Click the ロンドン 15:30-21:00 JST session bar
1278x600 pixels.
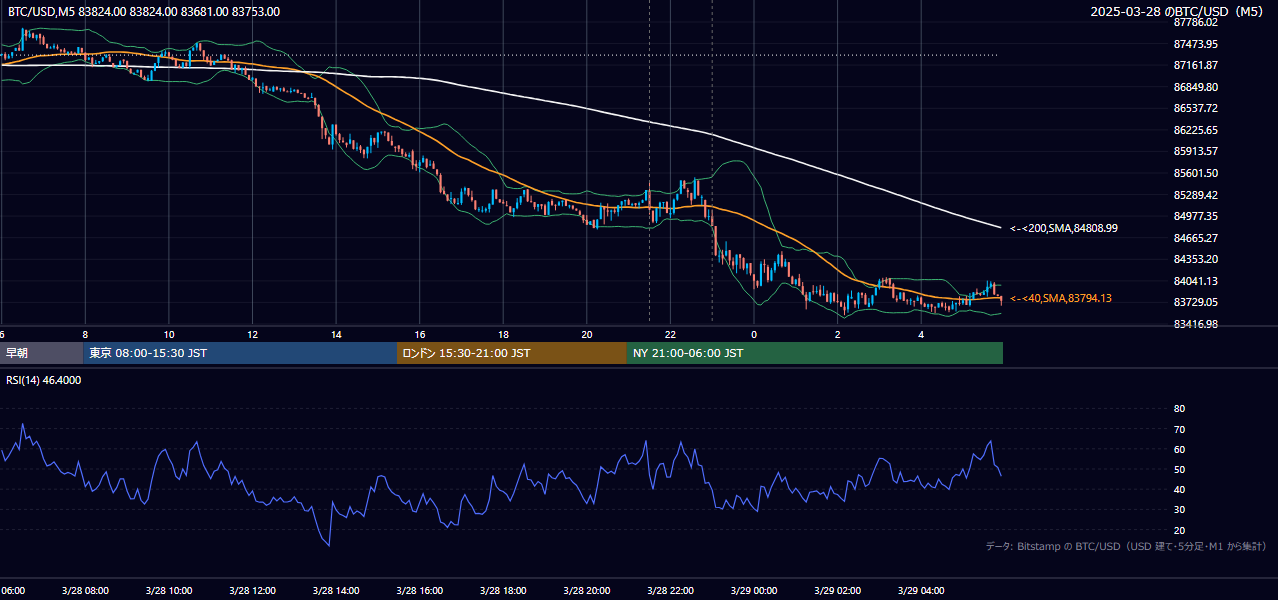512,353
